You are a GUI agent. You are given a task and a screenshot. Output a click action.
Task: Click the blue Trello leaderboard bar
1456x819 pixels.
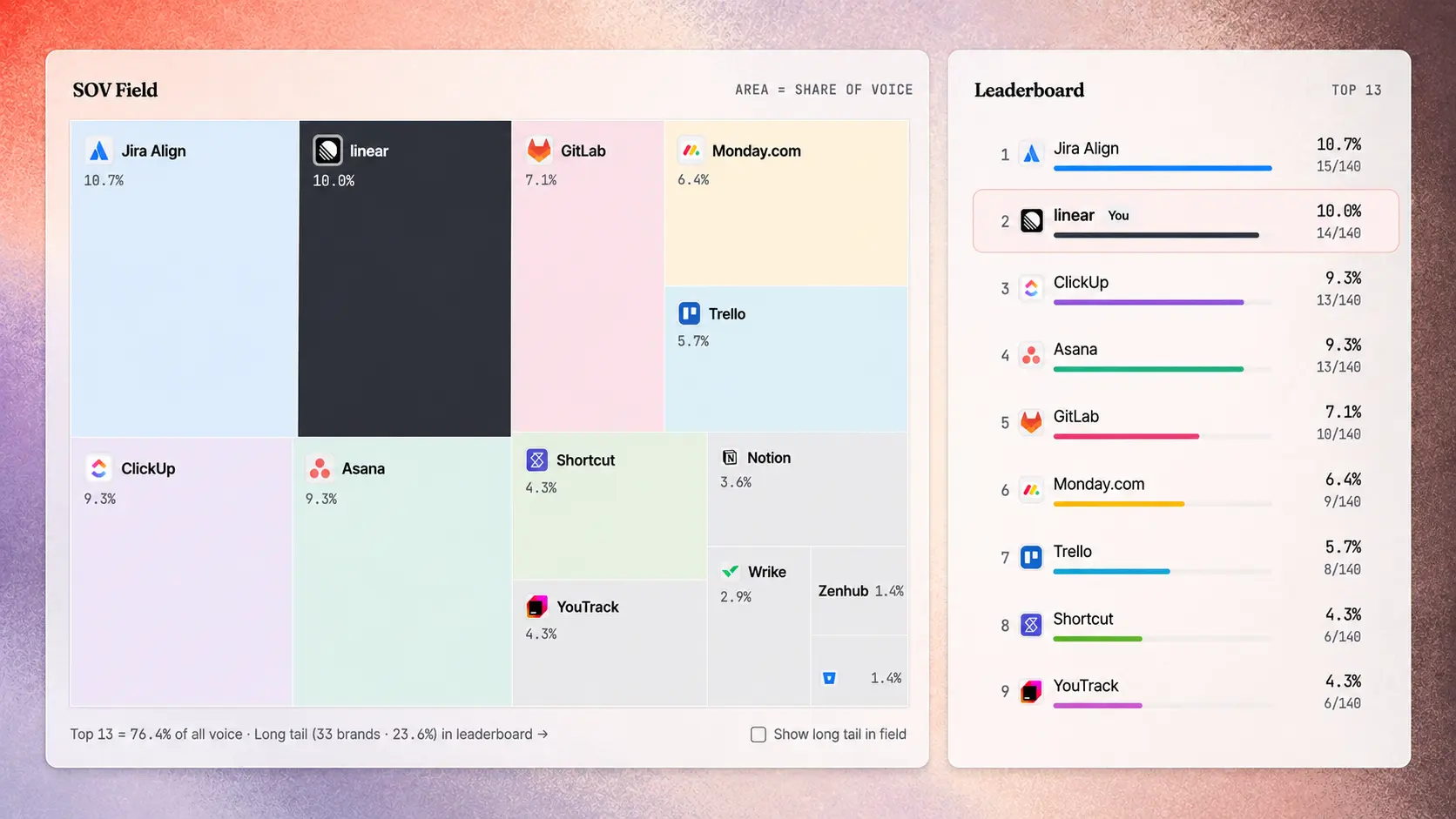tap(1112, 571)
